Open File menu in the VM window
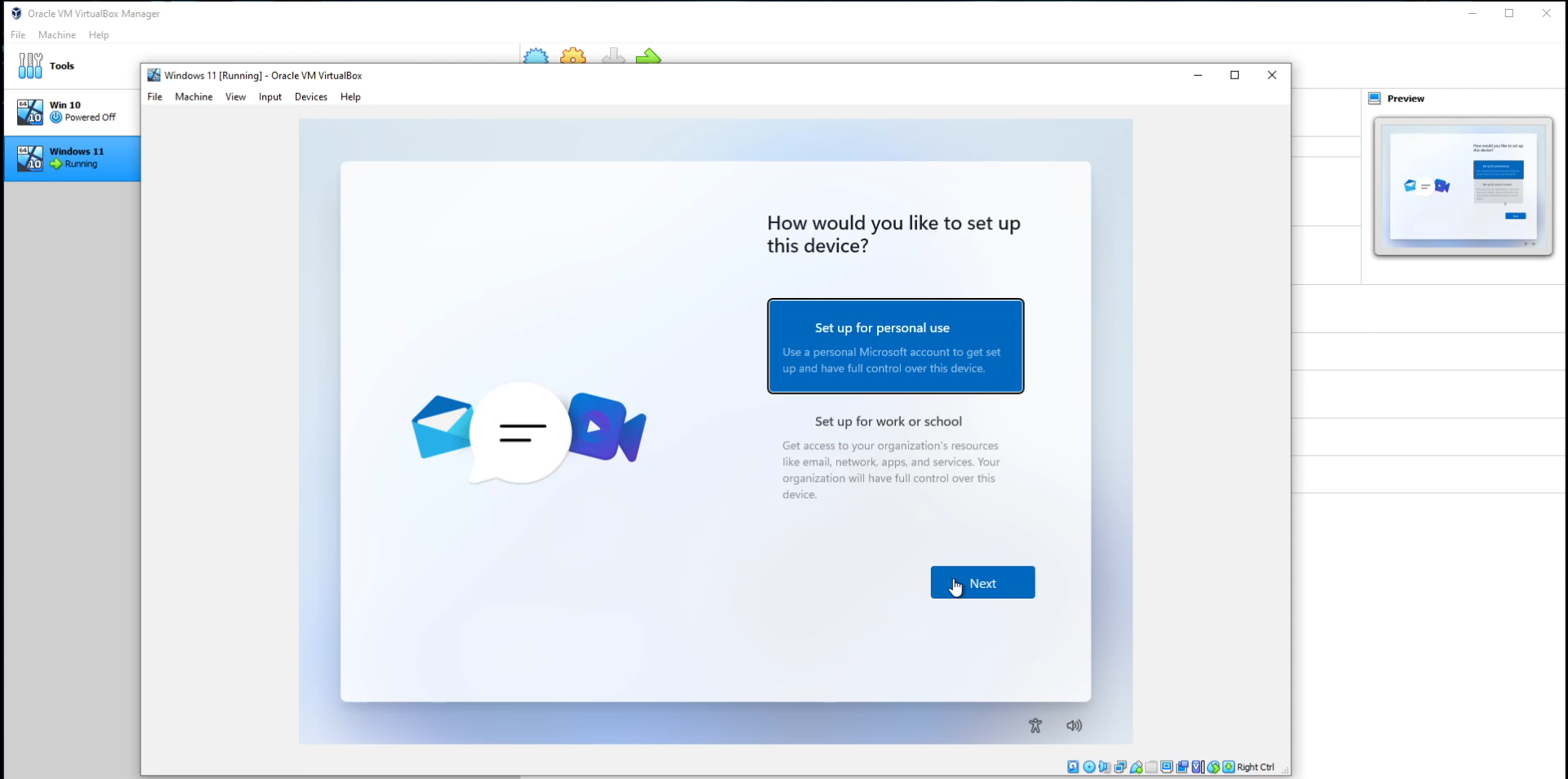Image resolution: width=1568 pixels, height=779 pixels. point(155,96)
